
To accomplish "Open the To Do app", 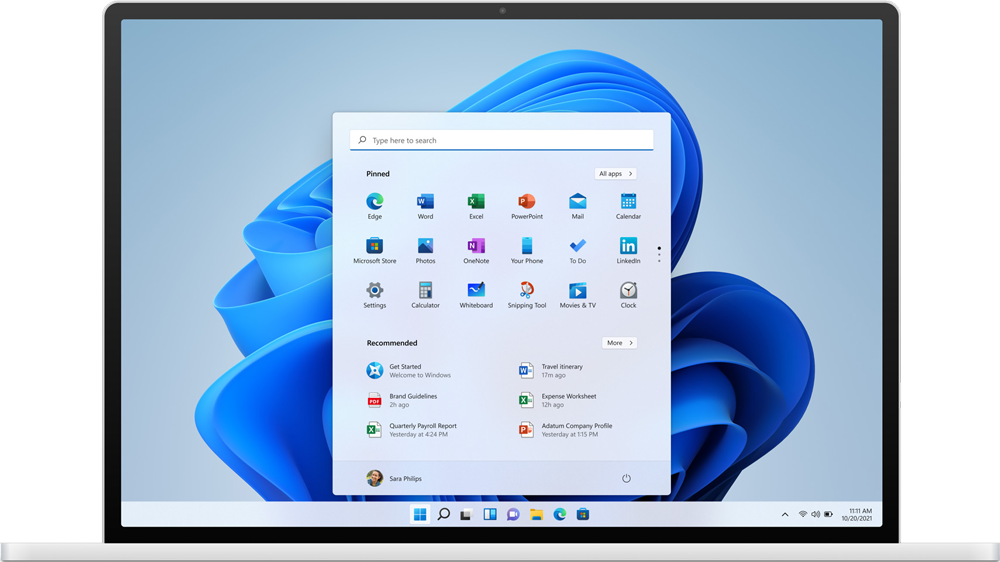I will pyautogui.click(x=577, y=251).
